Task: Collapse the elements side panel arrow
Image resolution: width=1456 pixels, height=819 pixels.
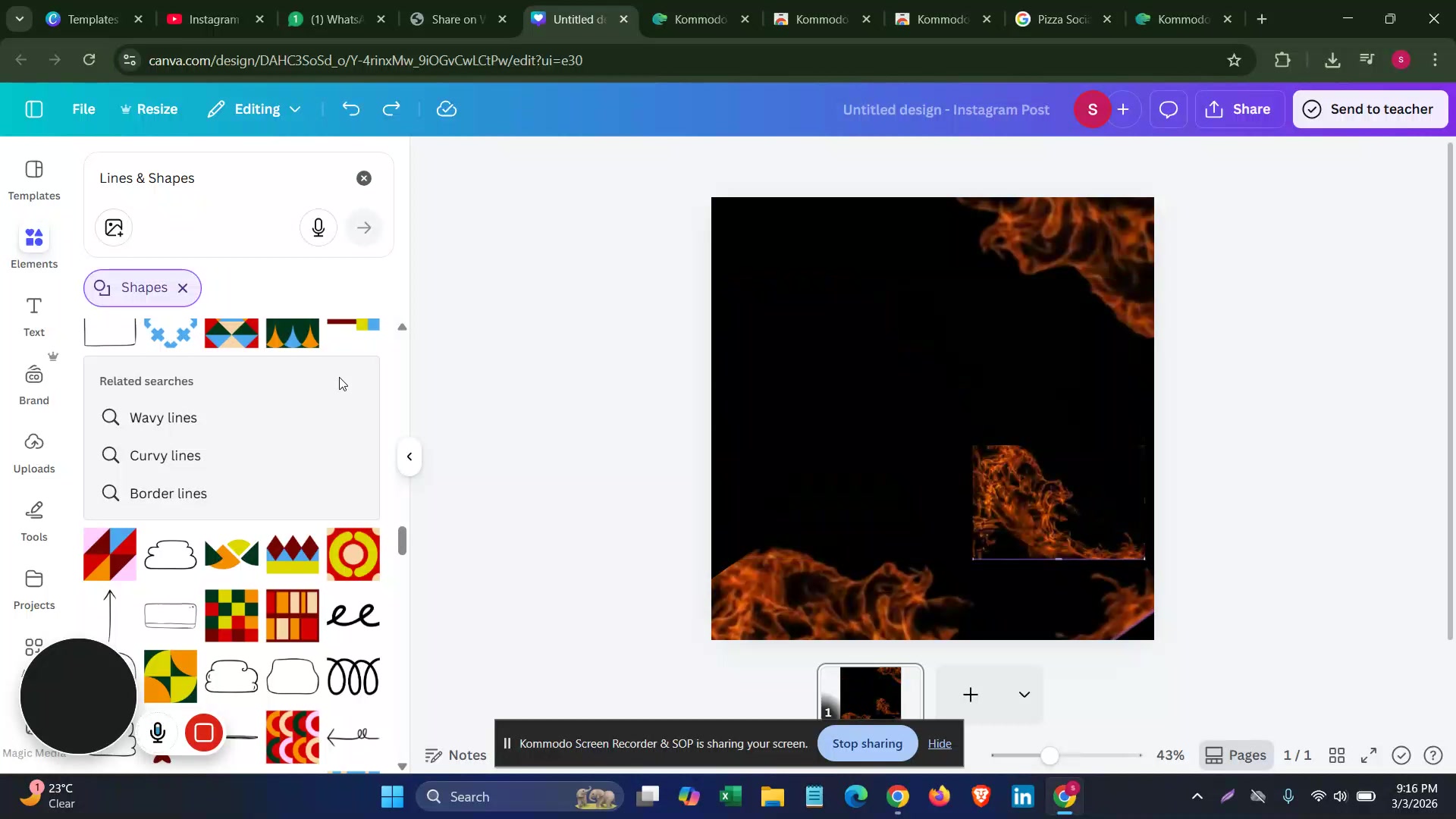Action: click(x=409, y=457)
